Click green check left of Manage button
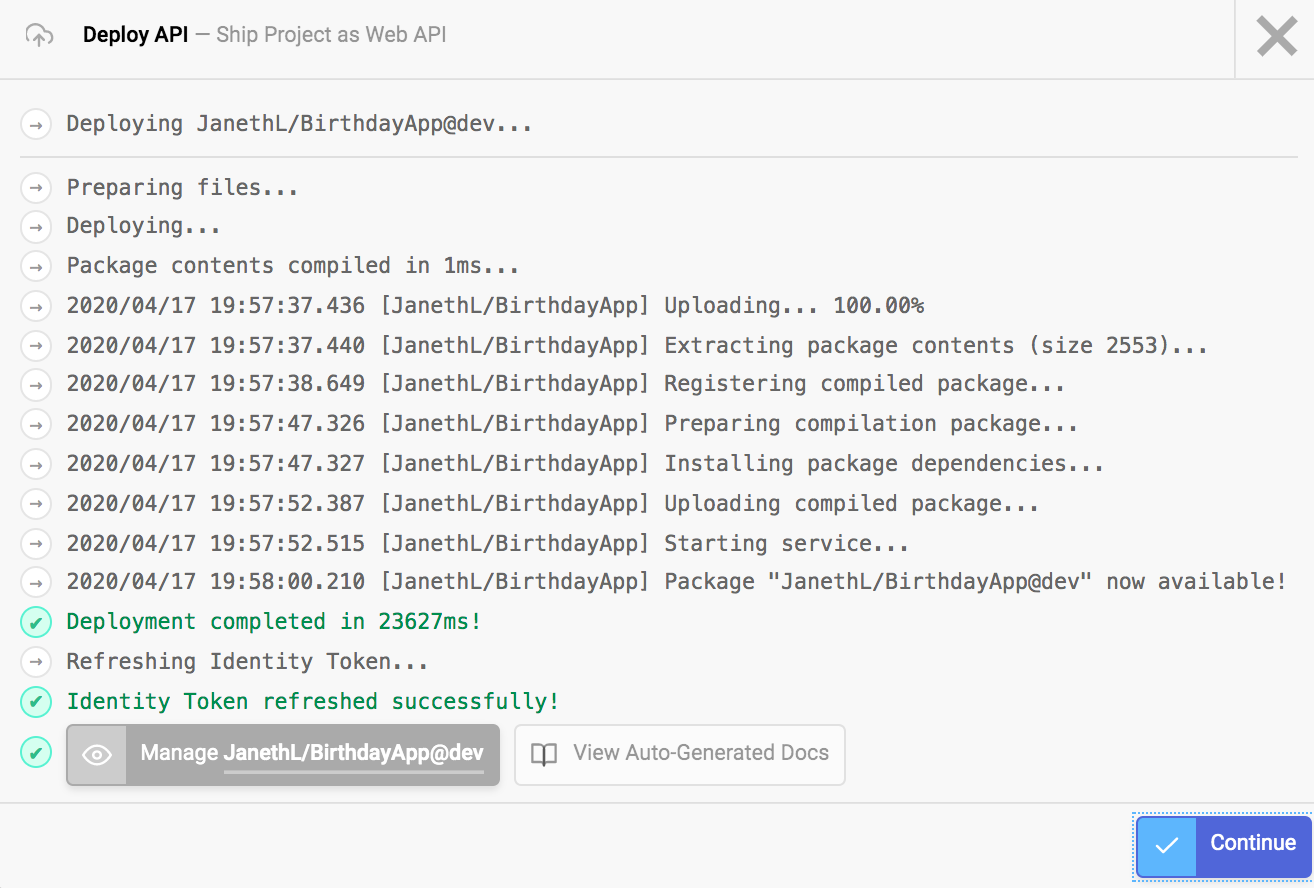 pos(36,752)
